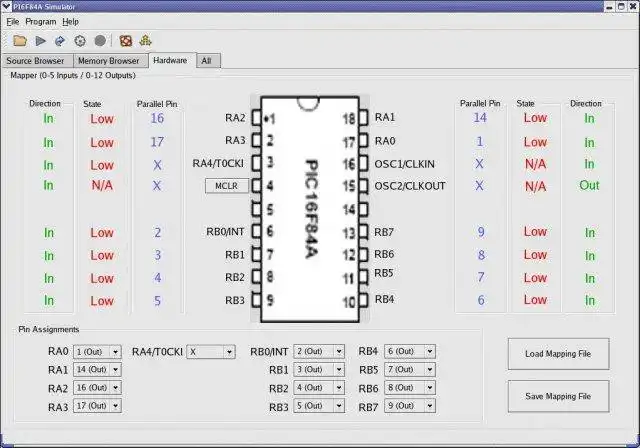
Task: Click parallel pin value 14 for RA1
Action: tap(480, 118)
